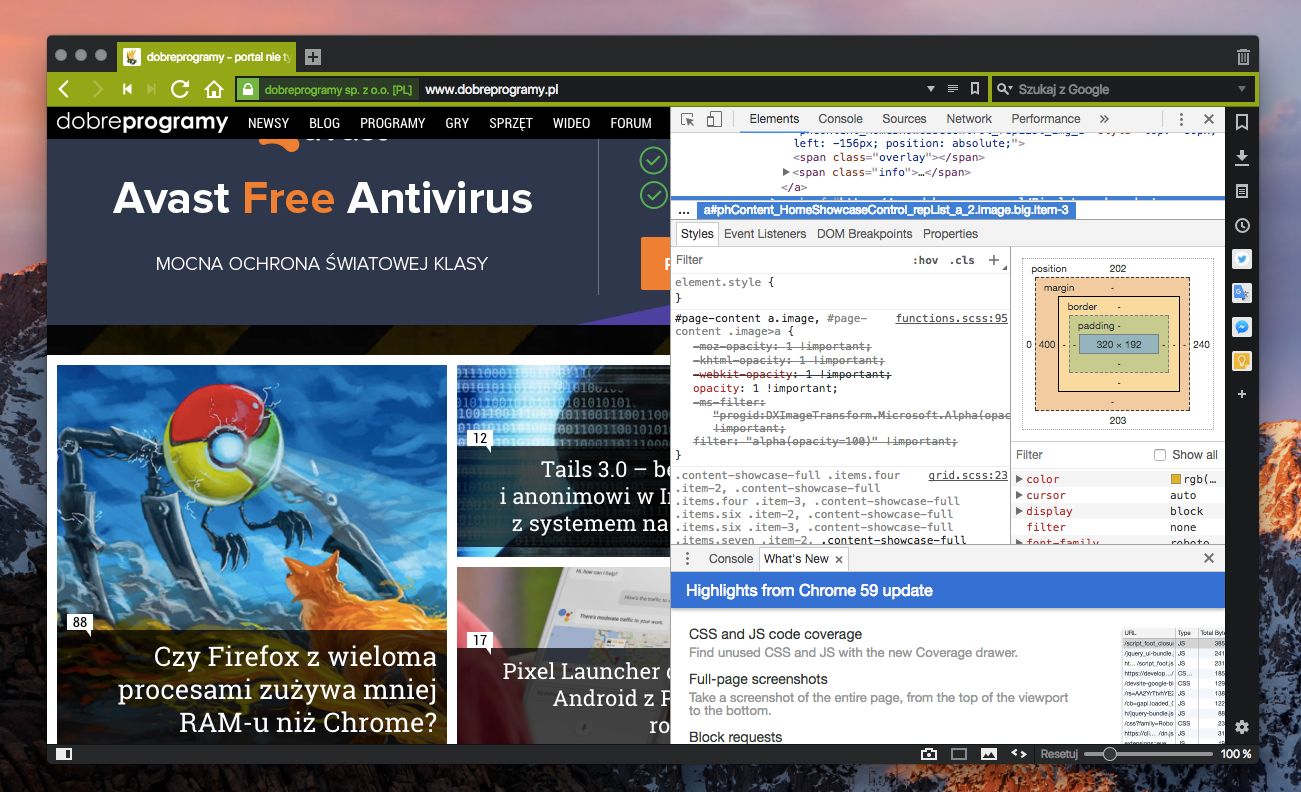The image size is (1301, 792).
Task: Enable the Show all checkbox
Action: coord(1160,455)
